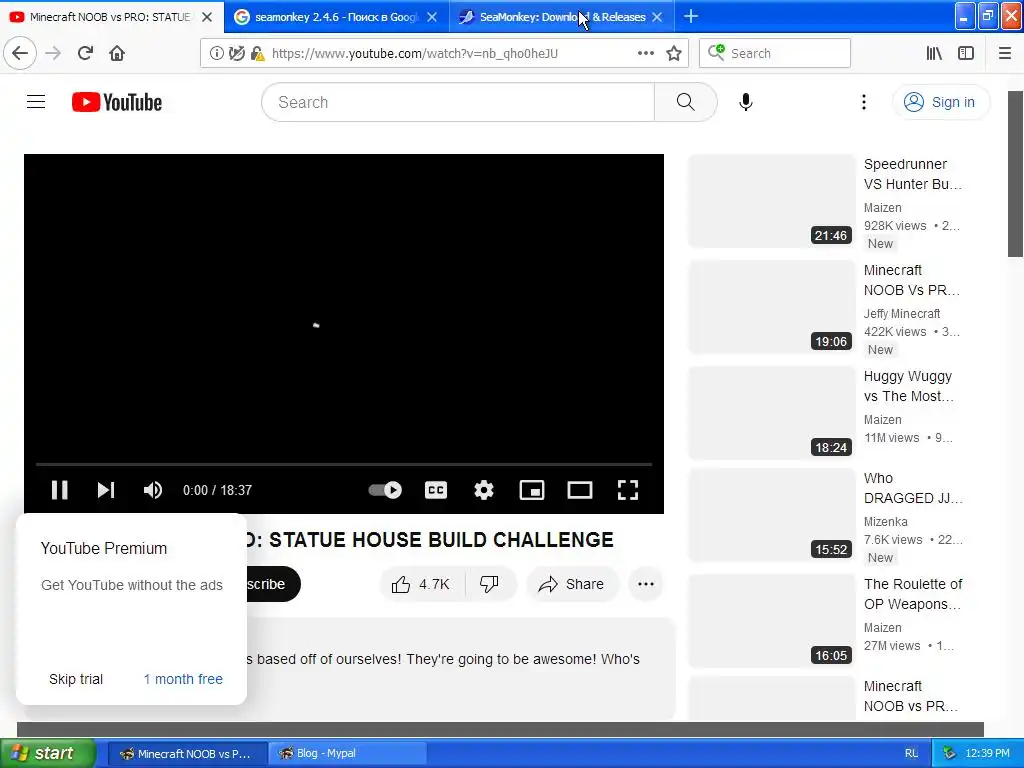The image size is (1024, 768).
Task: Switch to miniplayer mode
Action: 532,490
